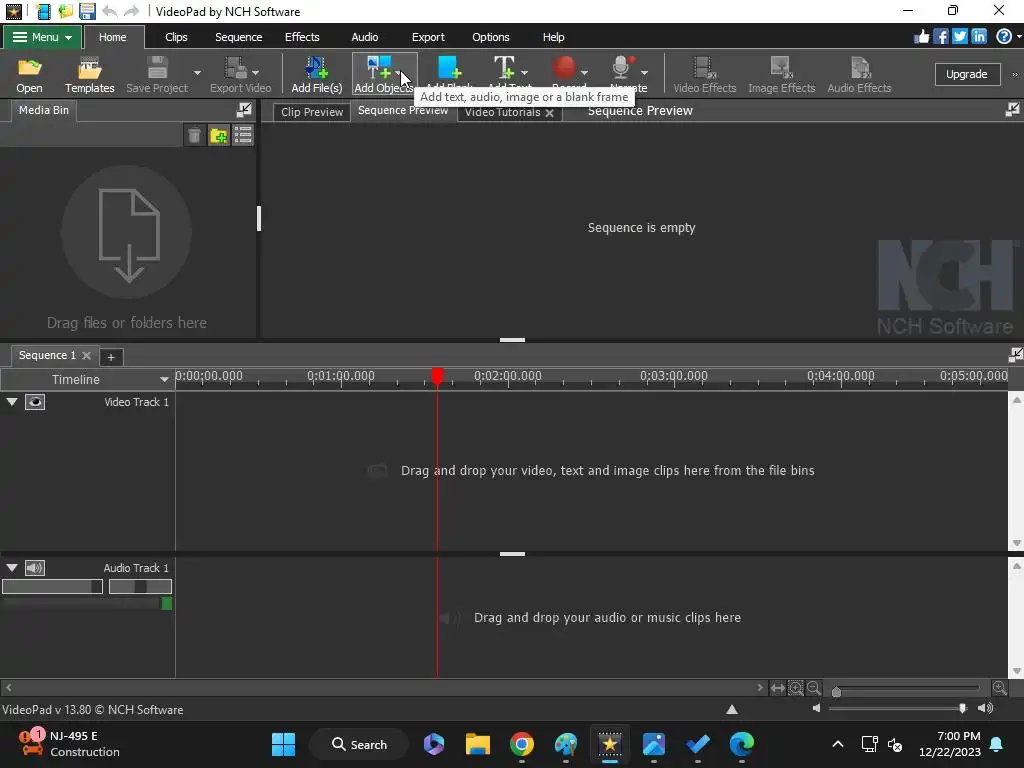Image resolution: width=1024 pixels, height=768 pixels.
Task: Click the red Record button icon
Action: click(564, 67)
